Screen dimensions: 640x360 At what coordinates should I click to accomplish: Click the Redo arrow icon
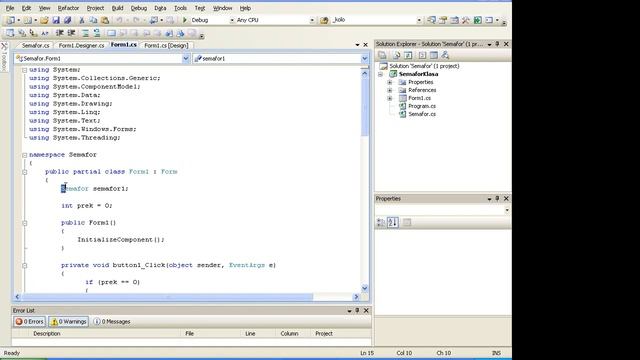pos(136,20)
